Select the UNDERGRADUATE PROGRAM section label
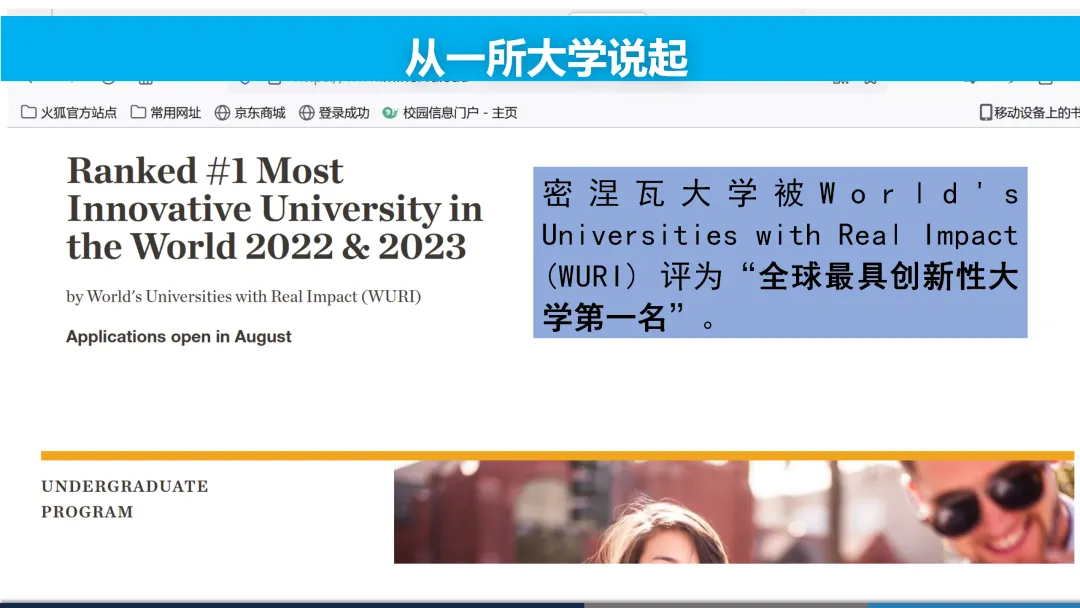Screen dimensions: 1080x608 [125, 499]
